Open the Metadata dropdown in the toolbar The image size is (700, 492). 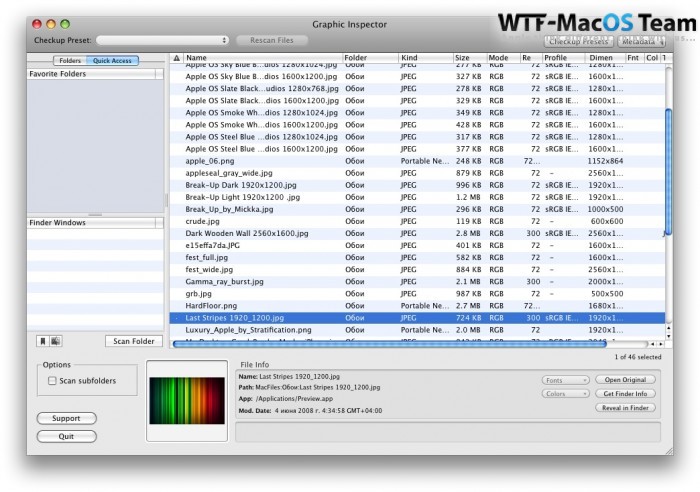click(642, 42)
